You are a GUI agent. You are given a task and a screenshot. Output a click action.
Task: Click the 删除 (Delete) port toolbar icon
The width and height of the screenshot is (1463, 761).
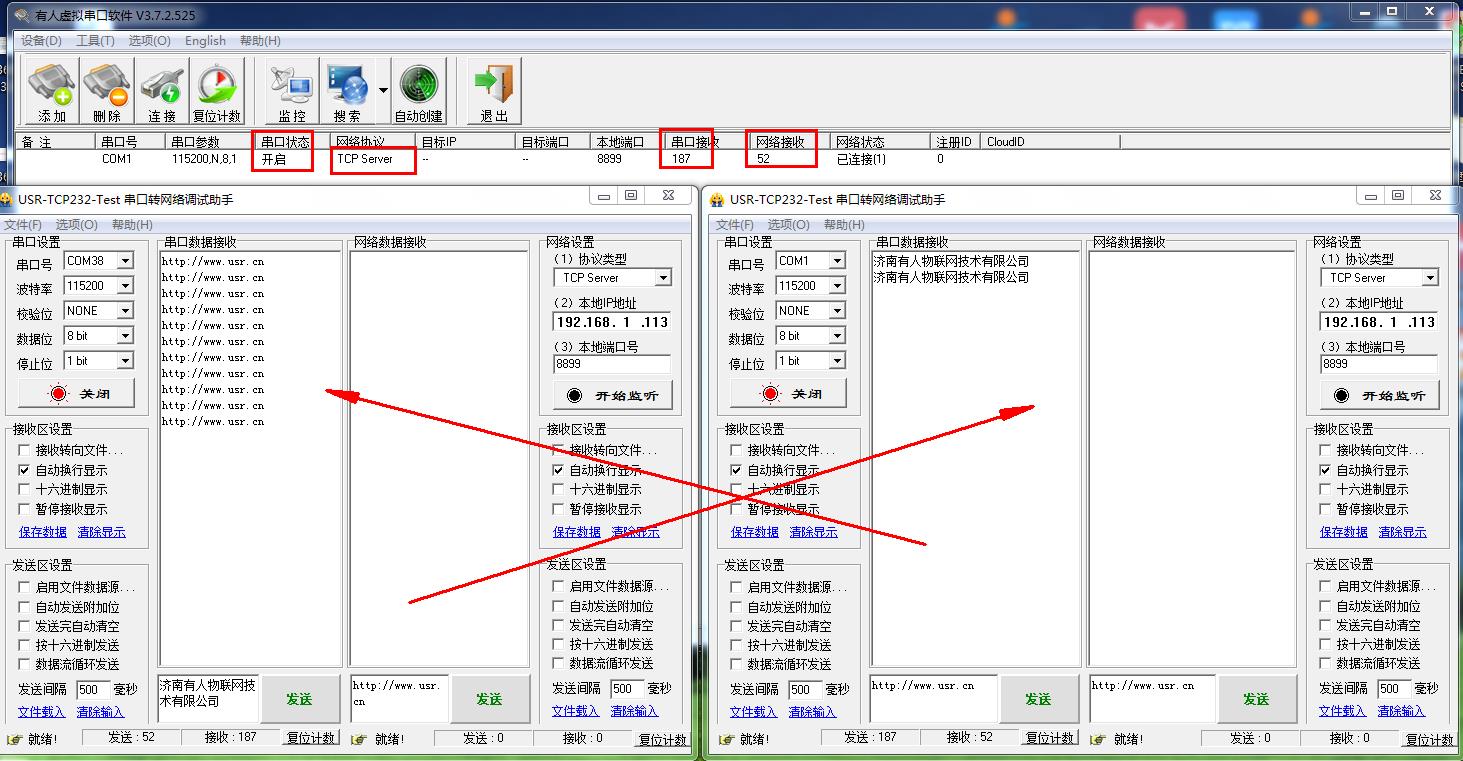click(x=107, y=92)
